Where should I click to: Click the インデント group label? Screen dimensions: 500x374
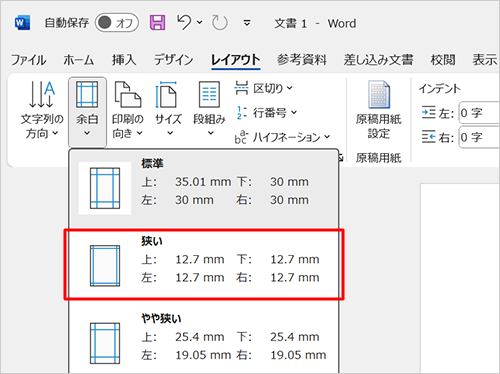pyautogui.click(x=439, y=89)
